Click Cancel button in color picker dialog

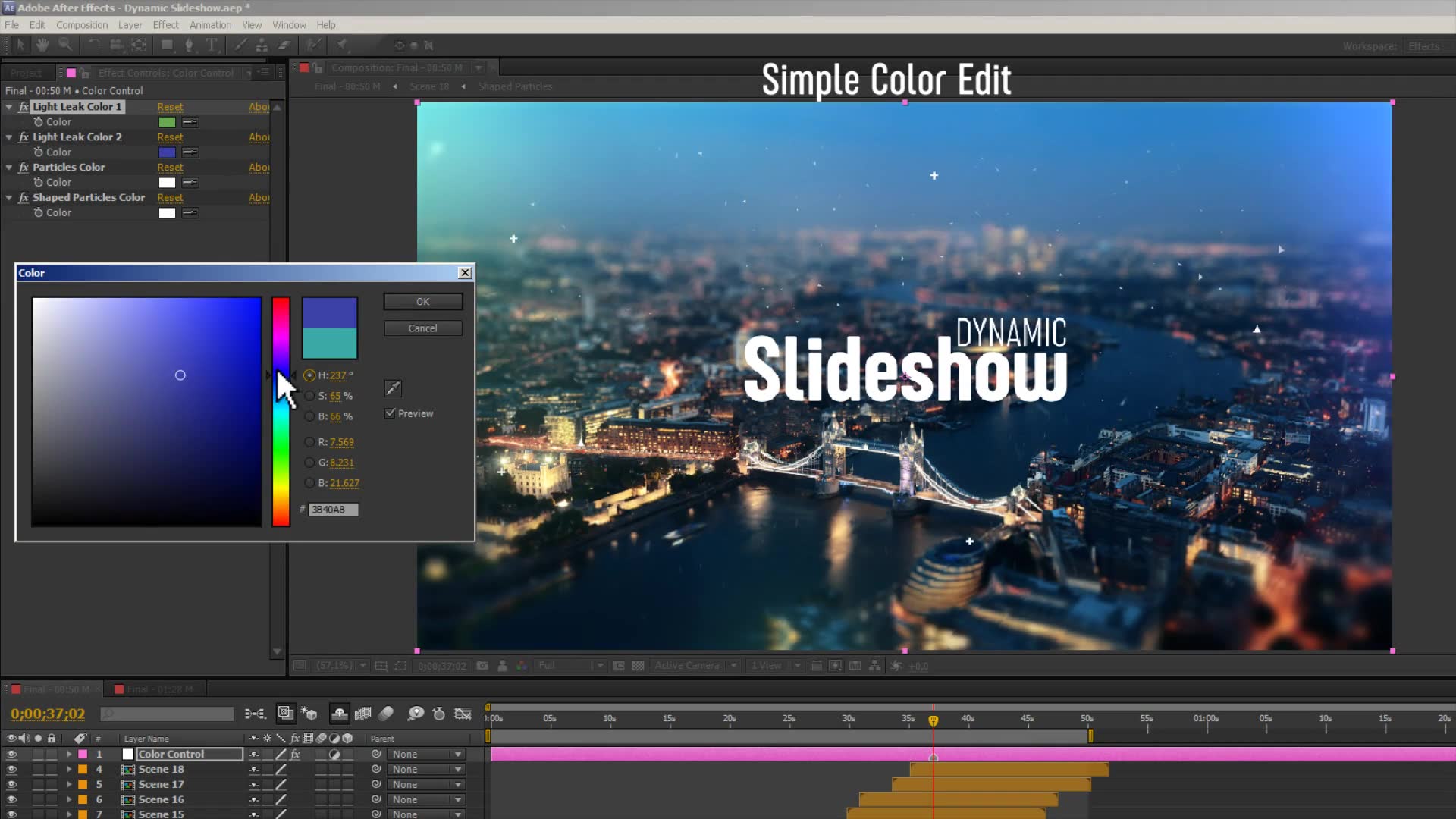coord(422,327)
